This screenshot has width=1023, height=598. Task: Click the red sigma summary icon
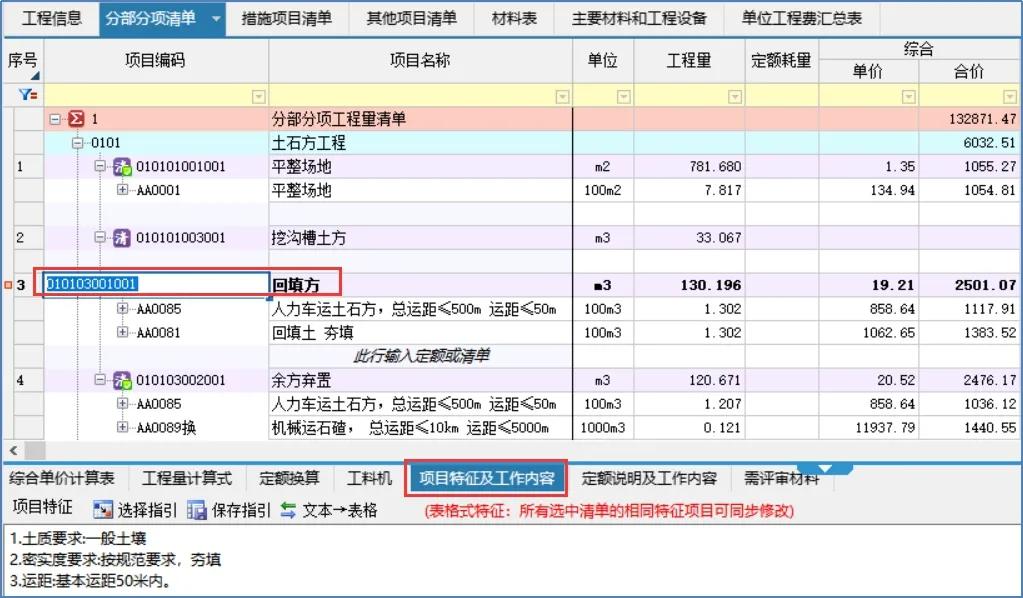pyautogui.click(x=76, y=119)
